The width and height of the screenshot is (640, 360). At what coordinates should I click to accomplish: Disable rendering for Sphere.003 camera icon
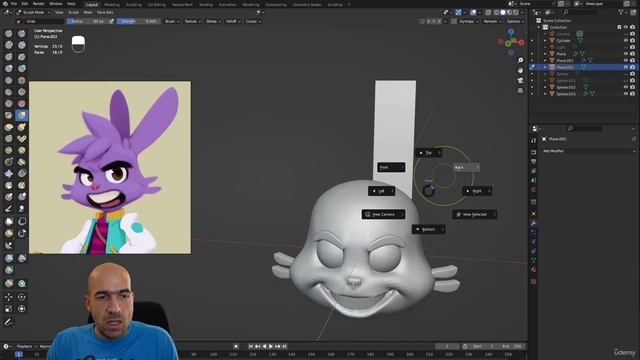tap(632, 93)
